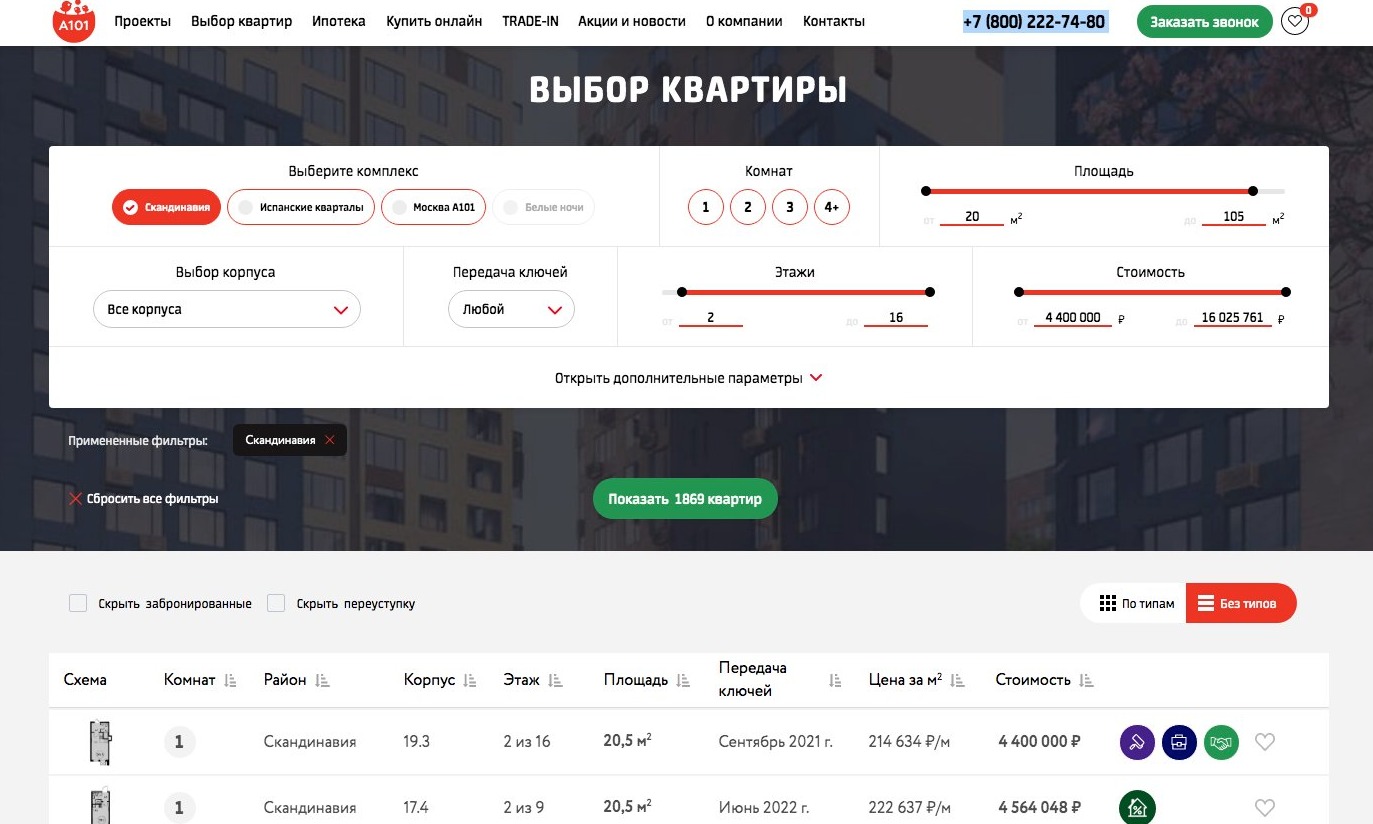The width and height of the screenshot is (1373, 824).
Task: Open floor plan thumbnail for 17.4 apartment
Action: tap(100, 806)
